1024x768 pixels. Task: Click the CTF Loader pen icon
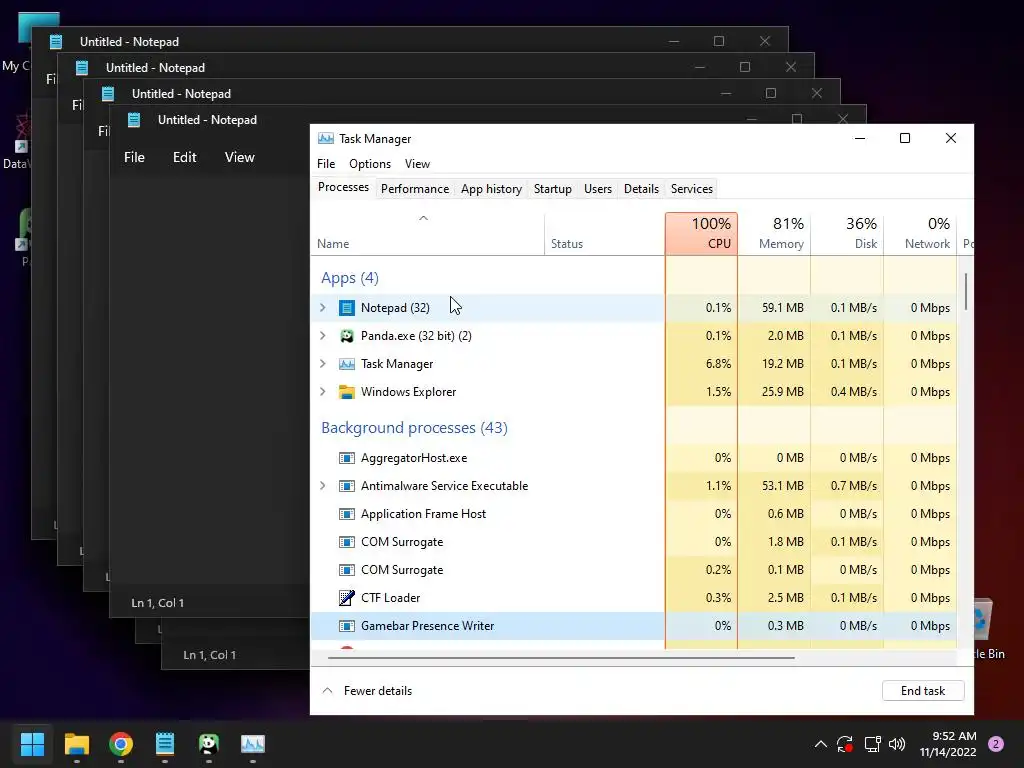[347, 598]
